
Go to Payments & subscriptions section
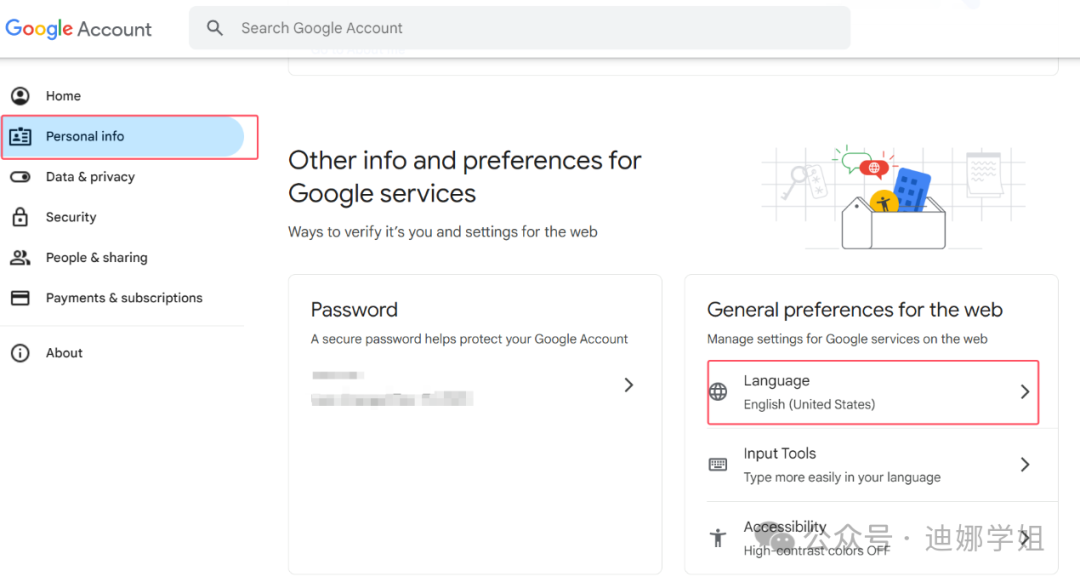123,298
